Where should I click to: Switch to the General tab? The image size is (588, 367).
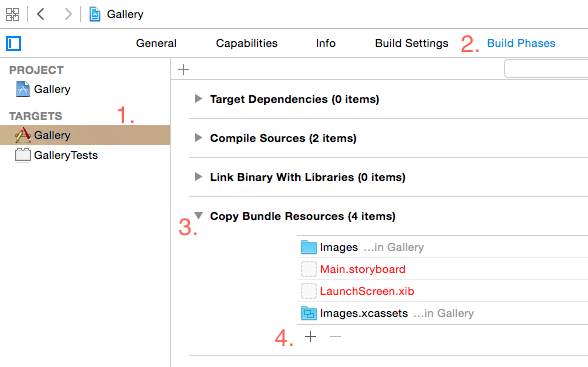[x=156, y=43]
